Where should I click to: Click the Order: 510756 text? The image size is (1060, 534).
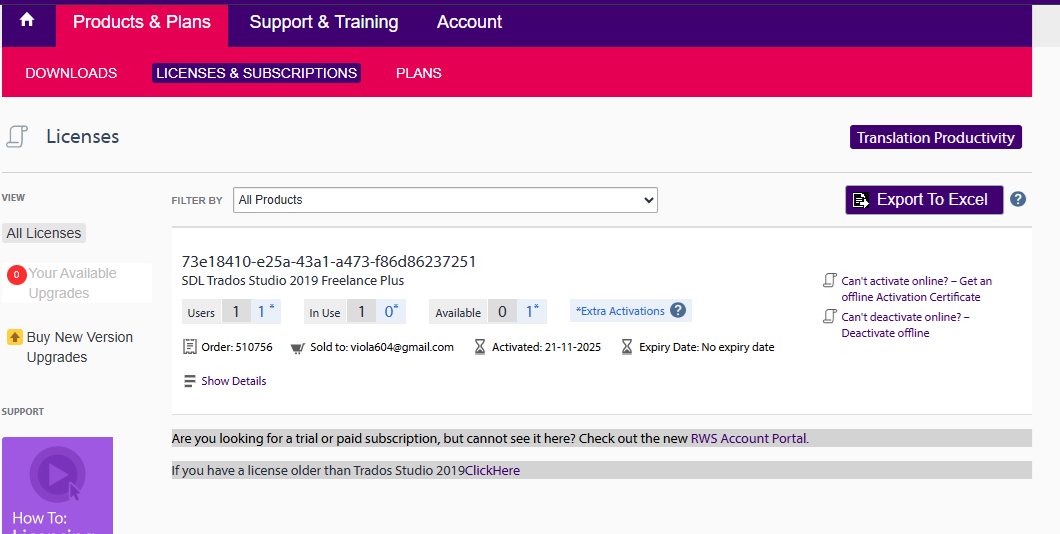(x=237, y=347)
